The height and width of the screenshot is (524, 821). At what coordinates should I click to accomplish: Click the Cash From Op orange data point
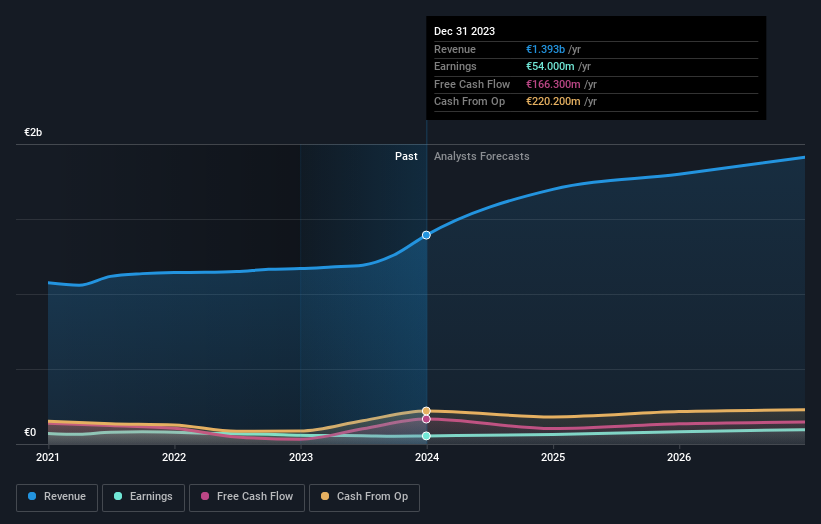pyautogui.click(x=426, y=411)
